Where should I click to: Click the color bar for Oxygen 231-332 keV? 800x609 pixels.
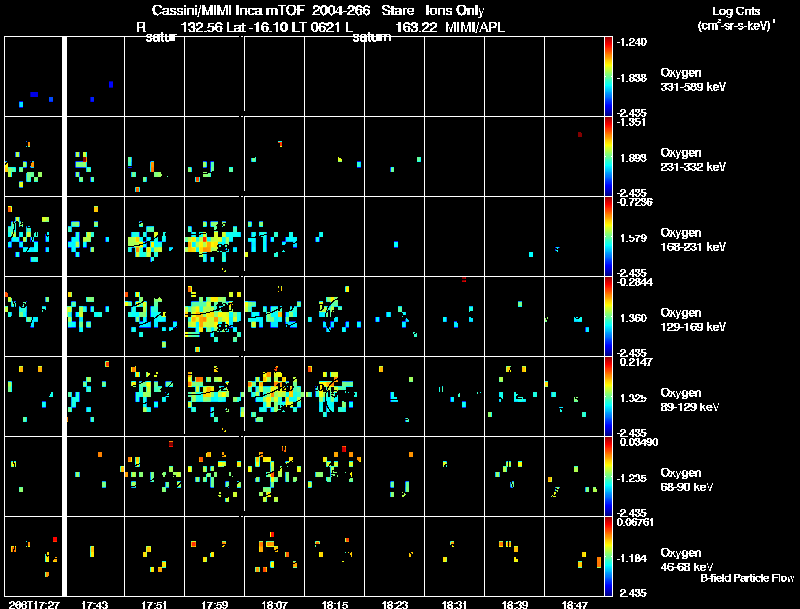(x=608, y=157)
